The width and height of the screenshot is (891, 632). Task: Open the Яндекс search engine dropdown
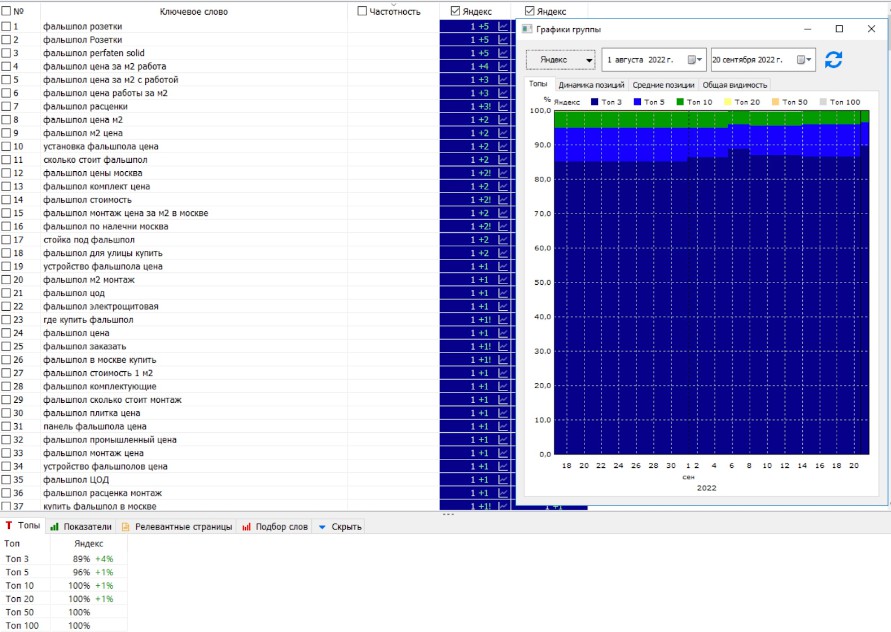point(560,60)
